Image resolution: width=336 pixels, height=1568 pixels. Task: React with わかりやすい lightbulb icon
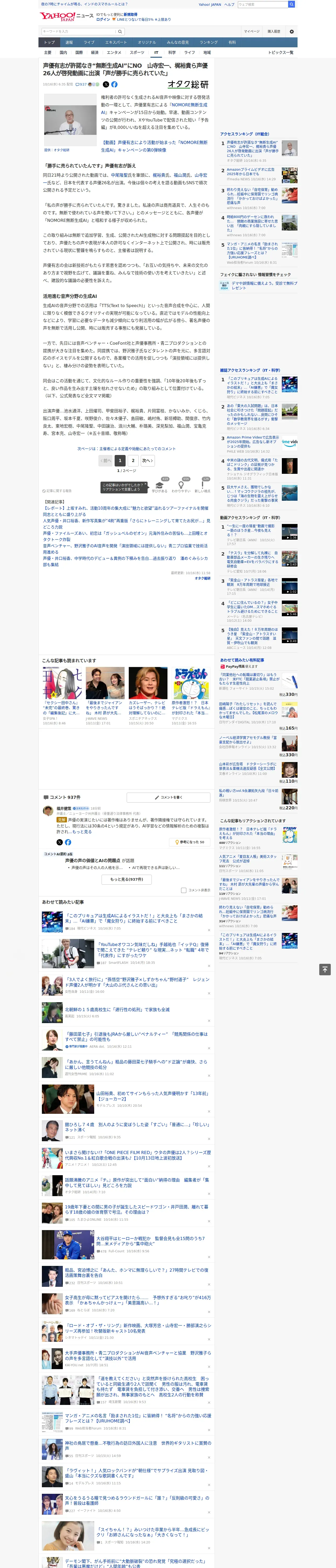181,485
